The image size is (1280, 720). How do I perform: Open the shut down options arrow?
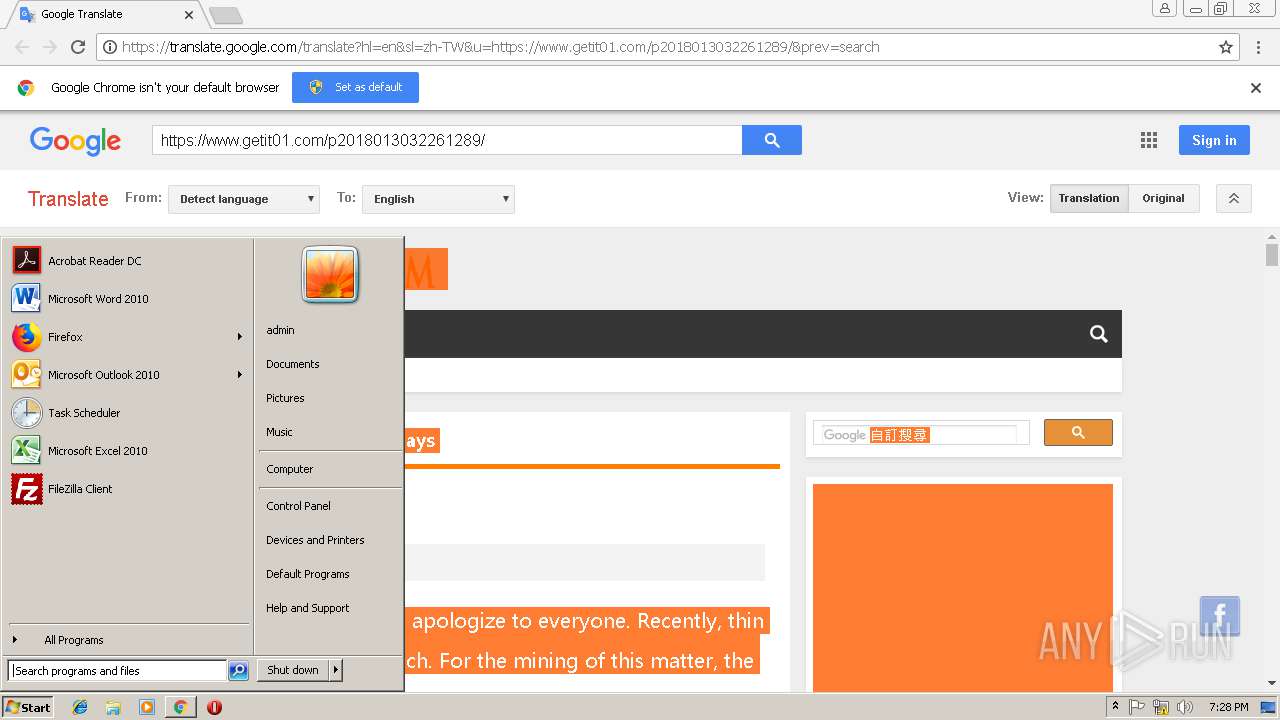pos(336,670)
